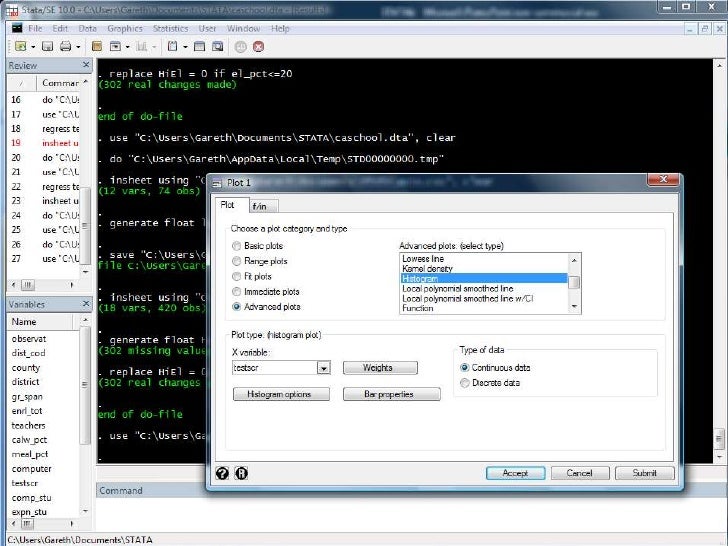The image size is (728, 546).
Task: Open the Statistics menu
Action: [169, 29]
